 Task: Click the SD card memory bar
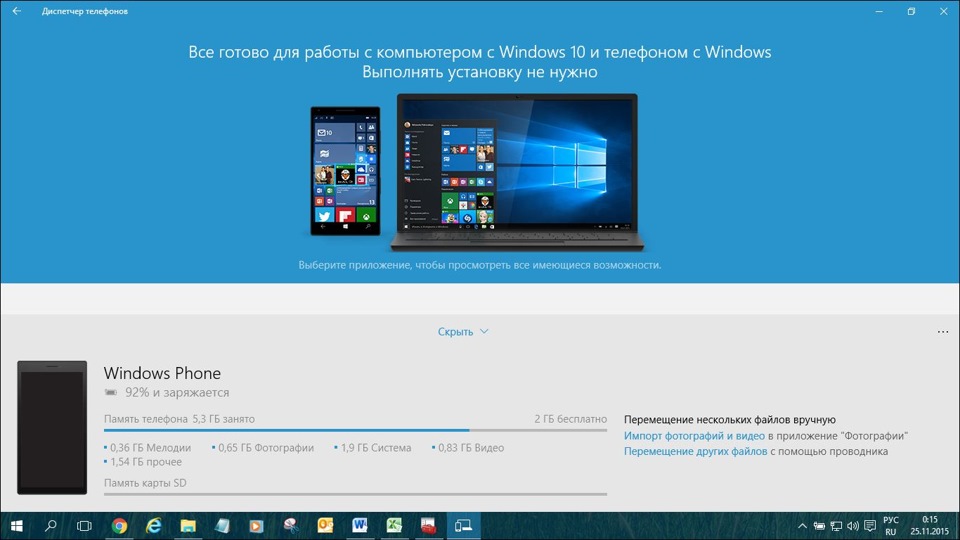pos(355,493)
